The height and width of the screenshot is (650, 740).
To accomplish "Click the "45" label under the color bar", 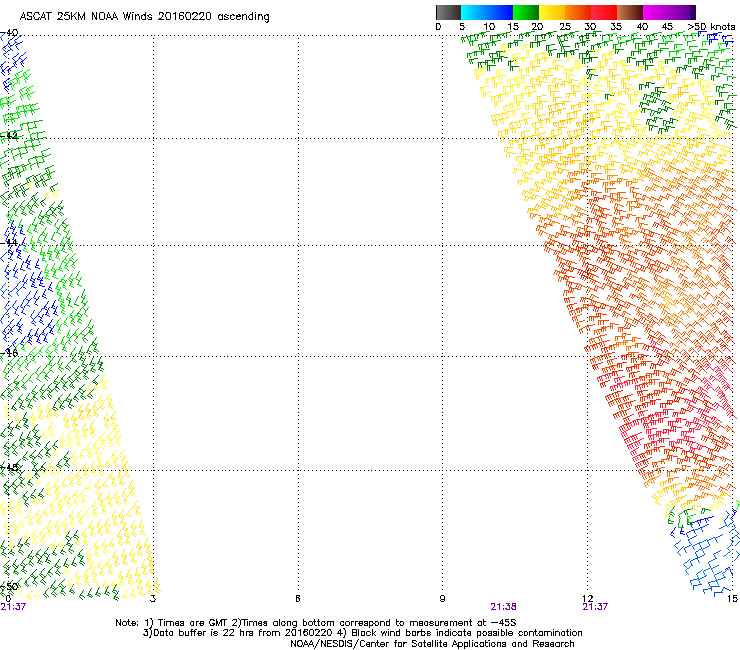I will click(x=667, y=27).
